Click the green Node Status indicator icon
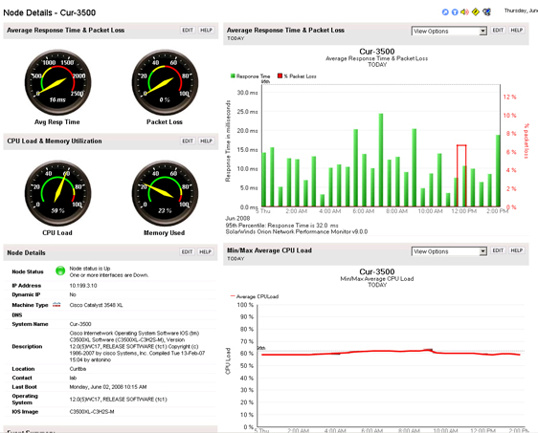538x433 pixels. click(x=60, y=271)
